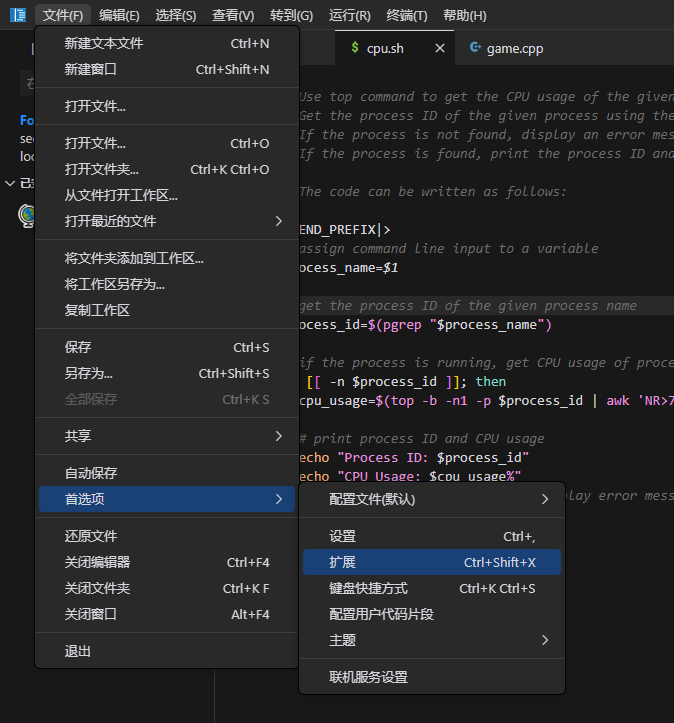Open 配置用户代码片段 from submenu
The width and height of the screenshot is (674, 723).
pos(432,614)
